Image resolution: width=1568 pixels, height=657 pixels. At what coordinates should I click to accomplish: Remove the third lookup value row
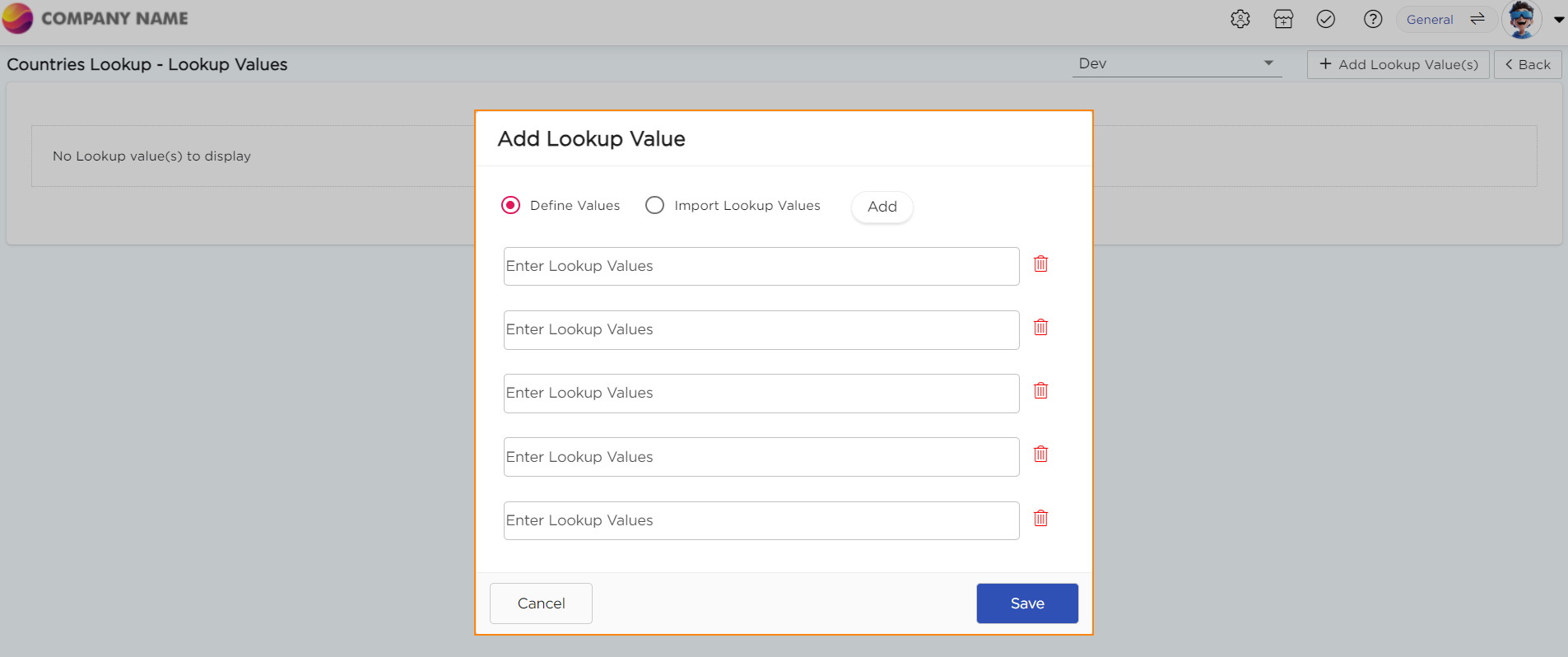coord(1040,391)
